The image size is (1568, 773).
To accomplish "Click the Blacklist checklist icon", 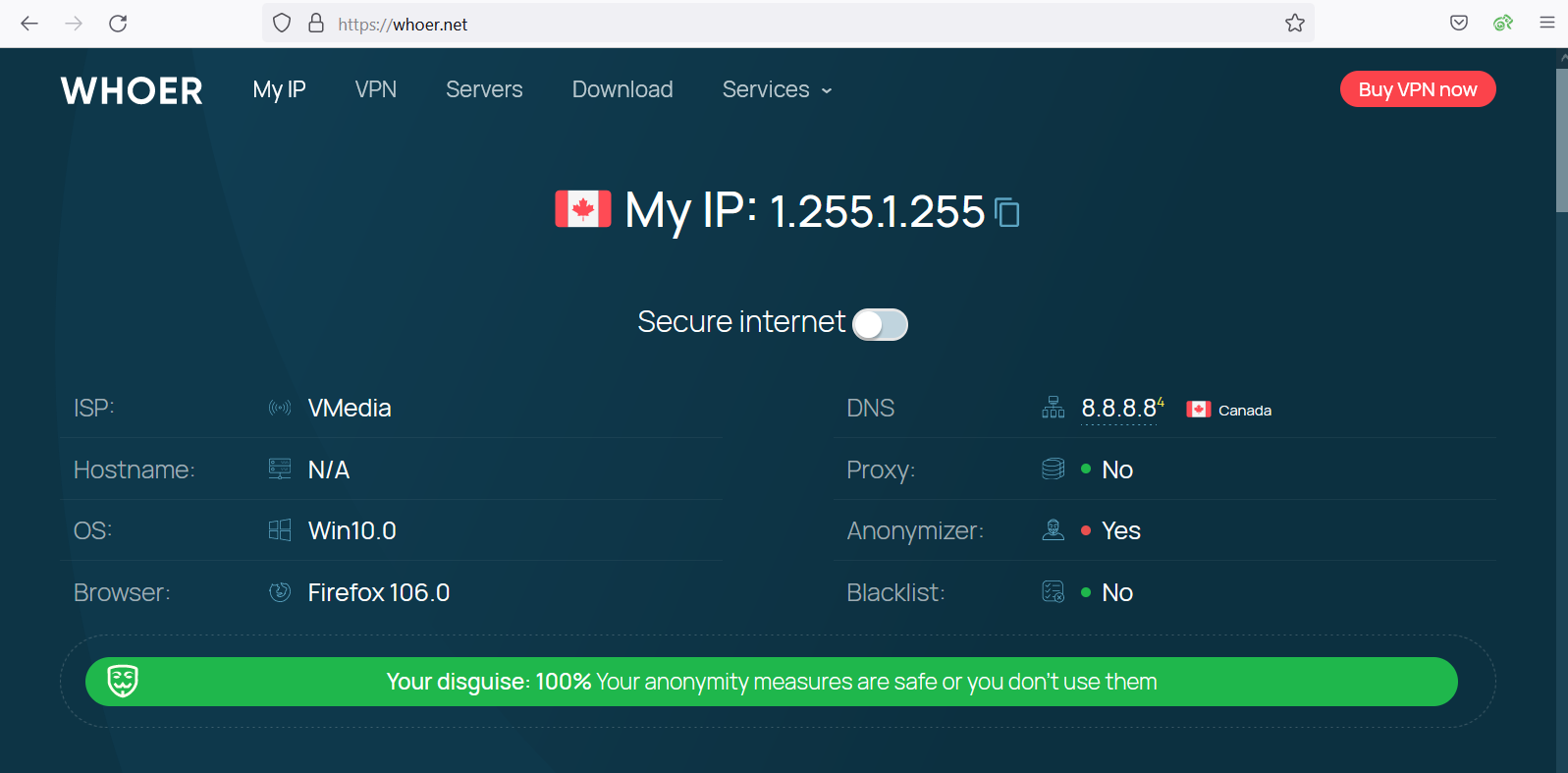I will [1053, 591].
